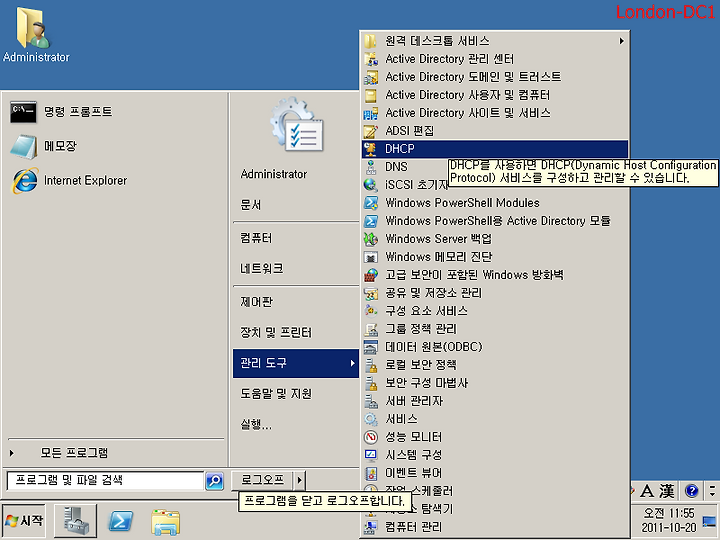This screenshot has height=540, width=720.
Task: Click 로컬 보안 정책 icon
Action: [371, 365]
